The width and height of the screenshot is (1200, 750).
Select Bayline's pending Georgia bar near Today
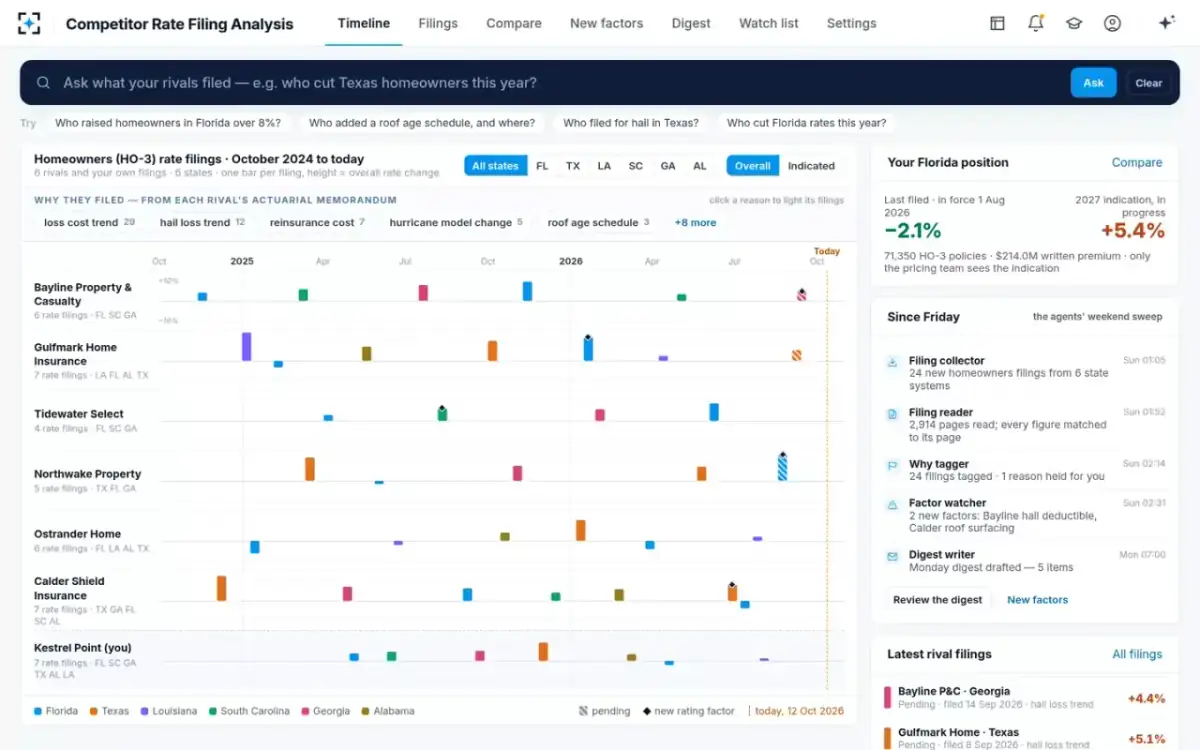(801, 295)
